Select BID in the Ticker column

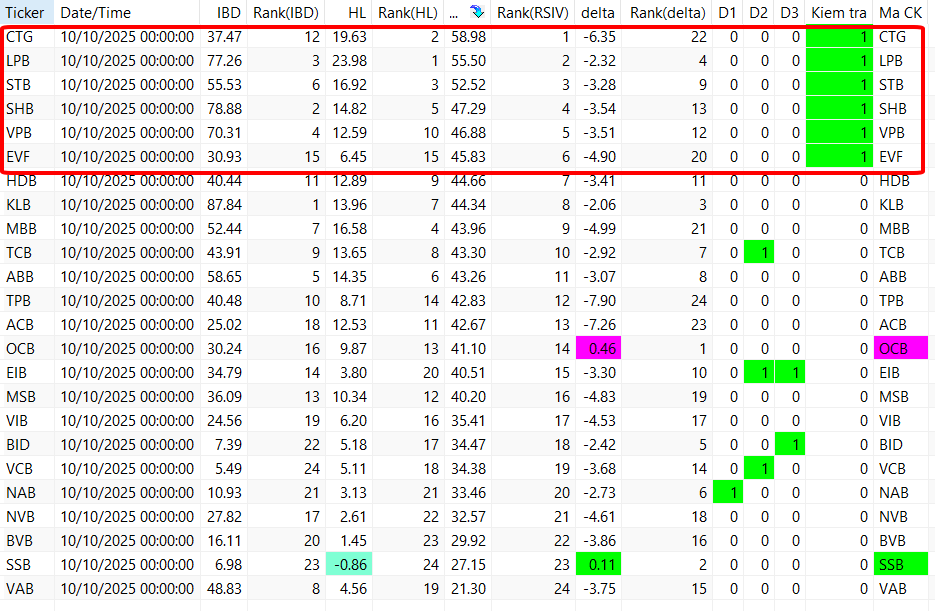pos(18,445)
